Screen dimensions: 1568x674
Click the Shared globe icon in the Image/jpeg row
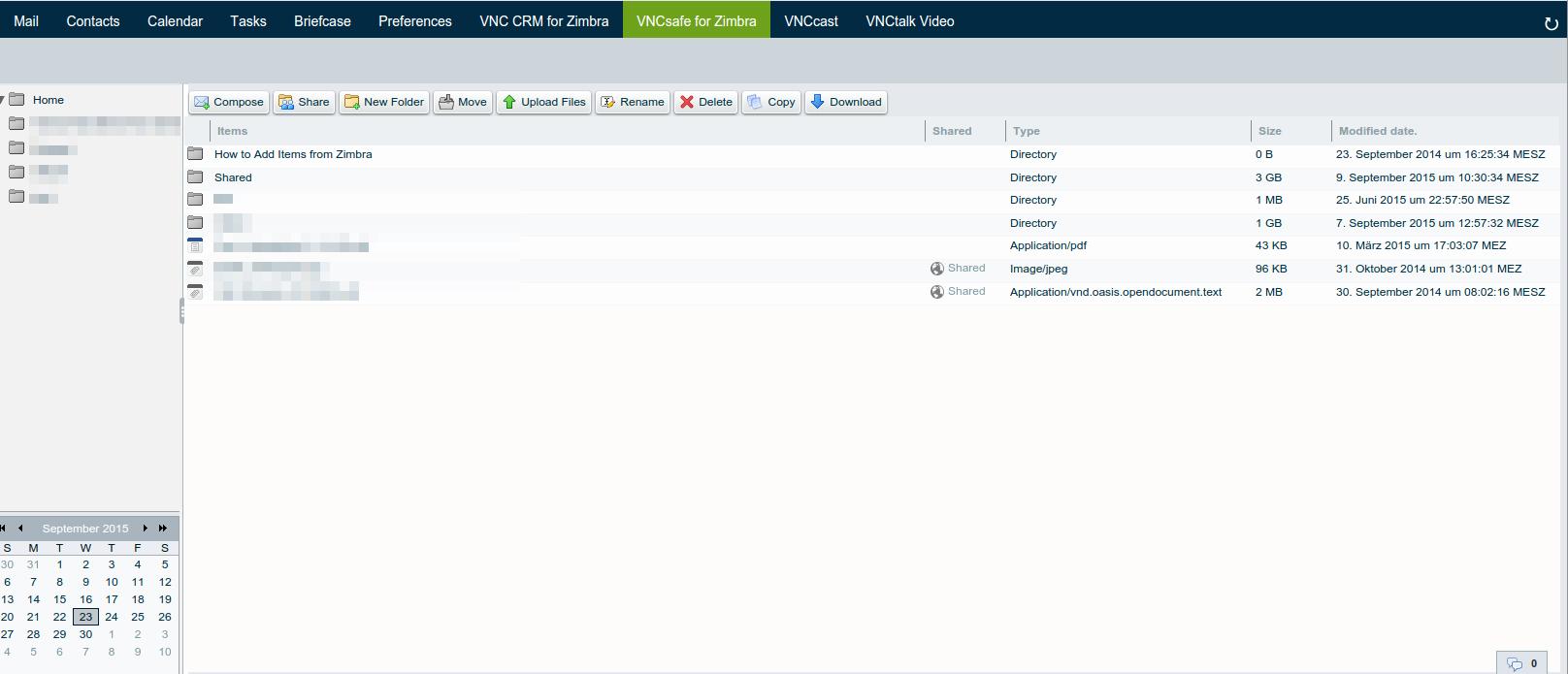click(x=937, y=269)
